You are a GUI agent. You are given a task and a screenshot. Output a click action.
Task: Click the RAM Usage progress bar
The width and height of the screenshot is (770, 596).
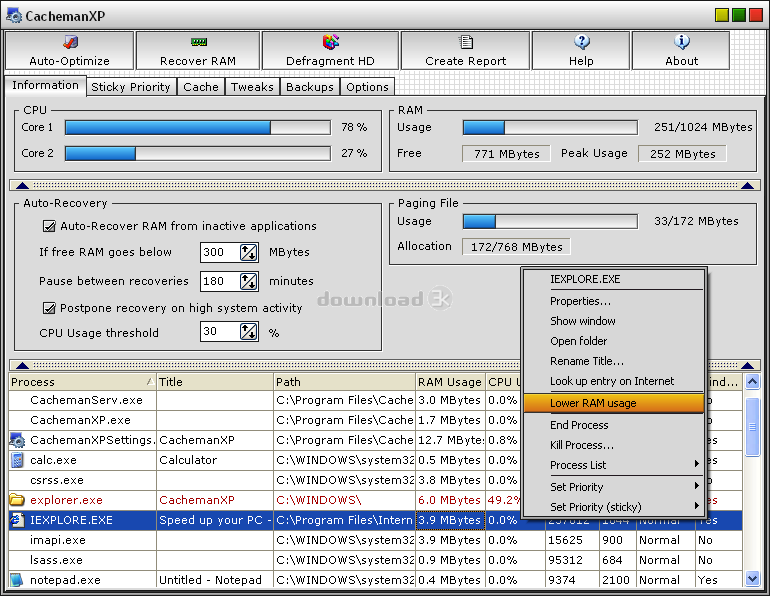(550, 128)
